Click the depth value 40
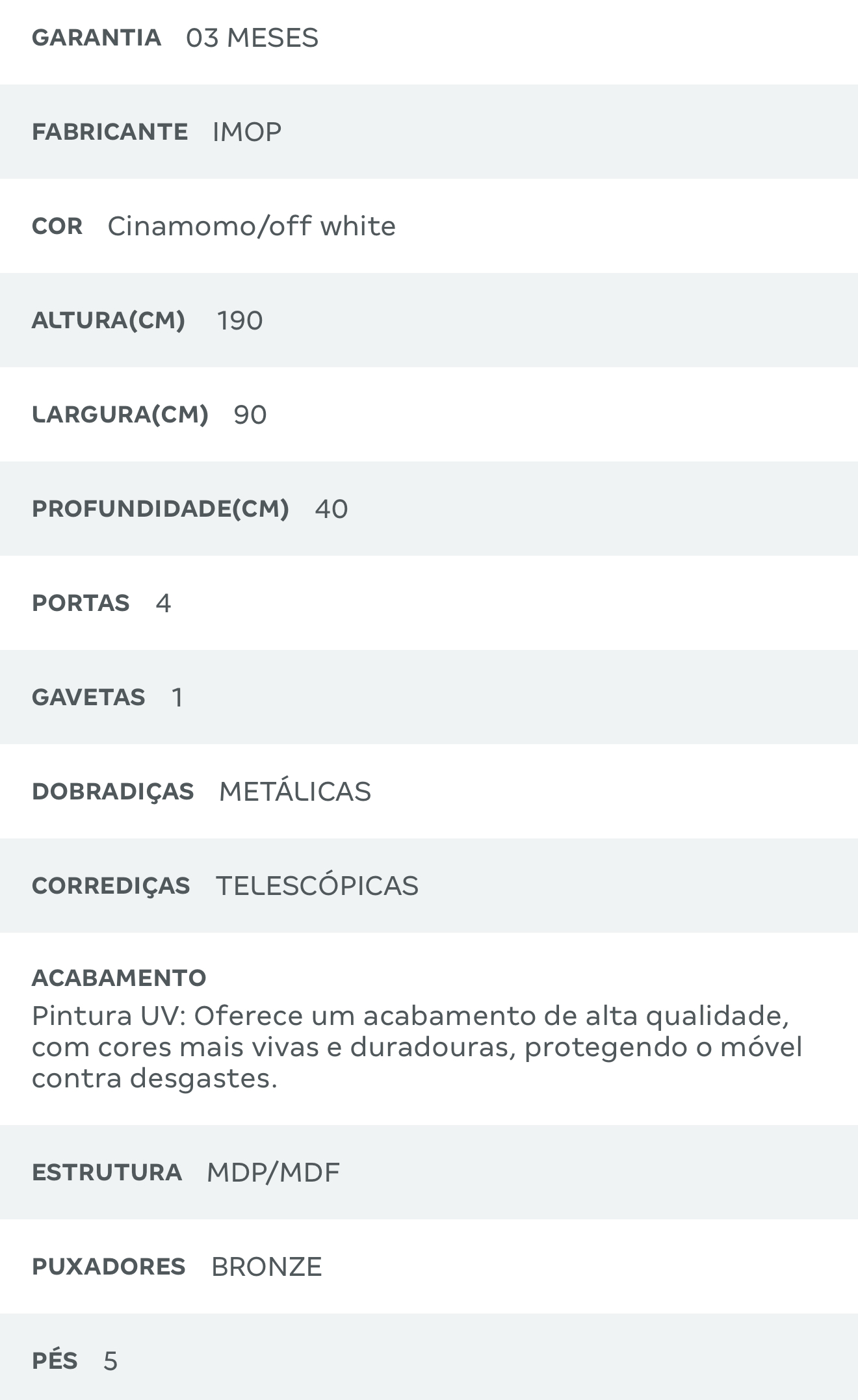 click(x=331, y=509)
